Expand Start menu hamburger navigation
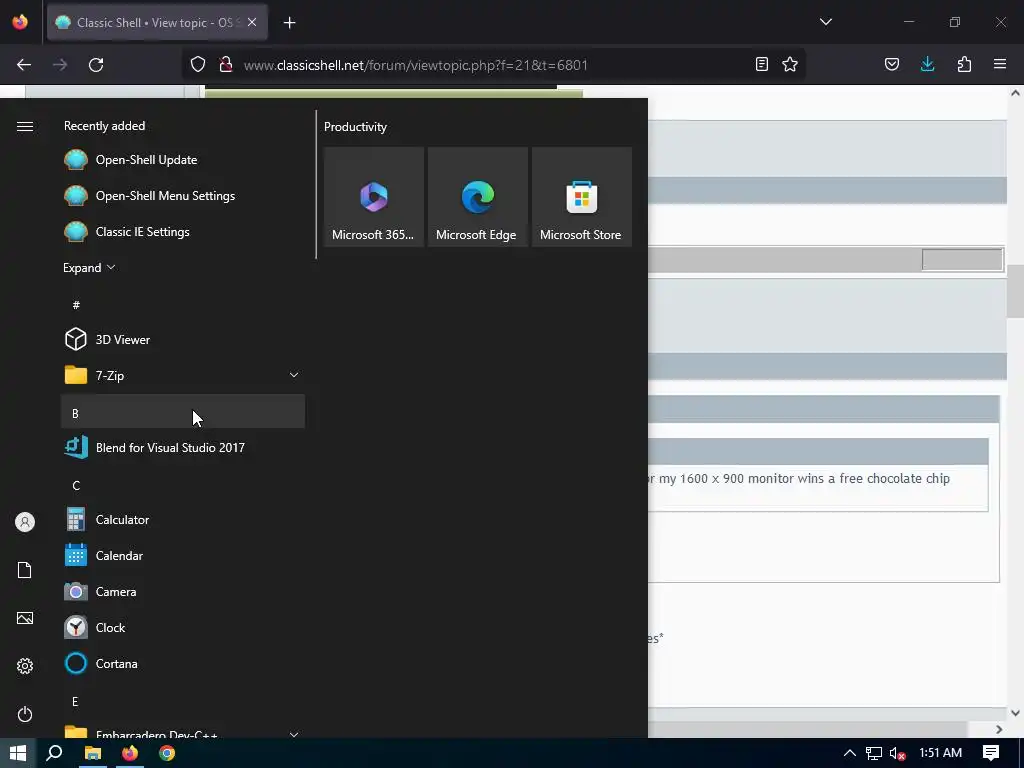 pyautogui.click(x=25, y=126)
